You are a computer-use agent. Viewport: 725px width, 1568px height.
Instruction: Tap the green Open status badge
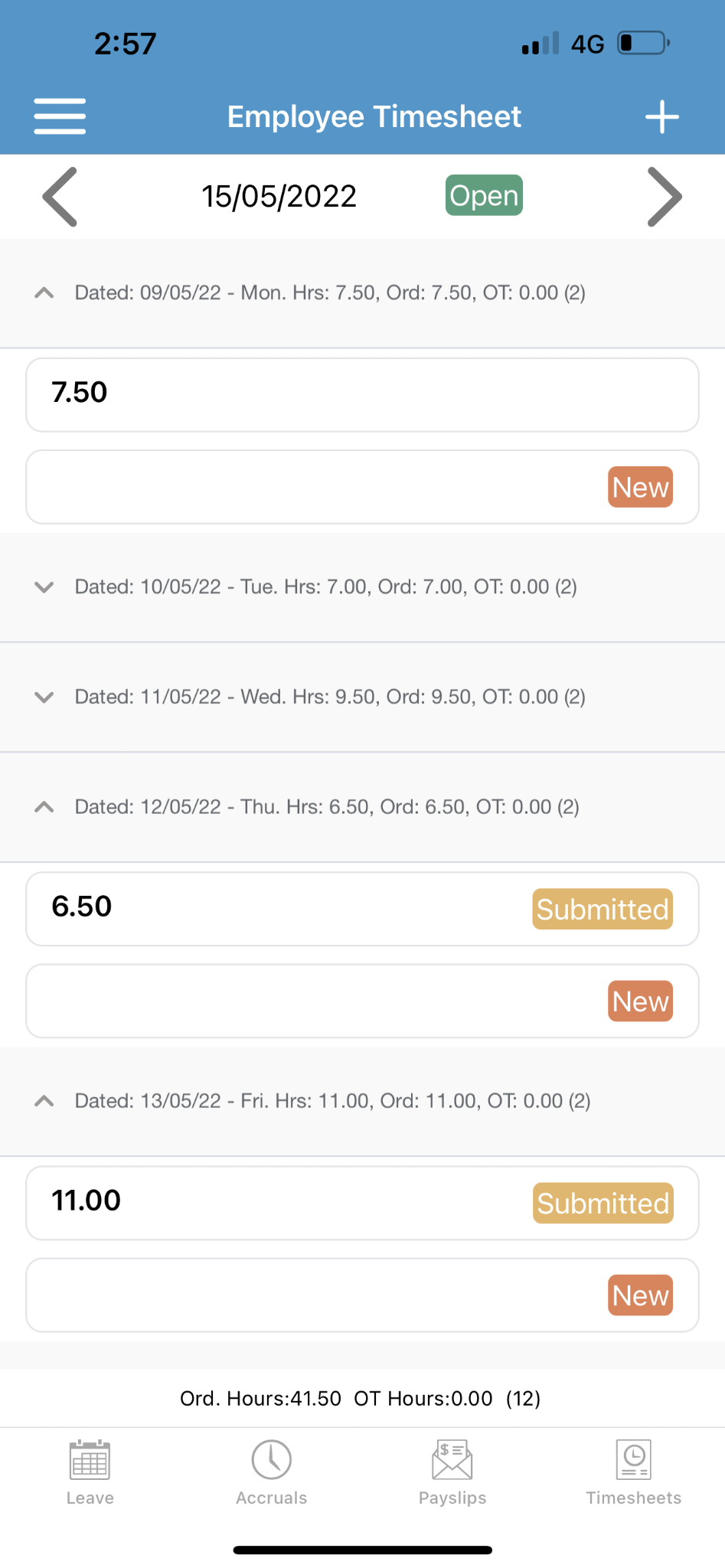pyautogui.click(x=484, y=196)
